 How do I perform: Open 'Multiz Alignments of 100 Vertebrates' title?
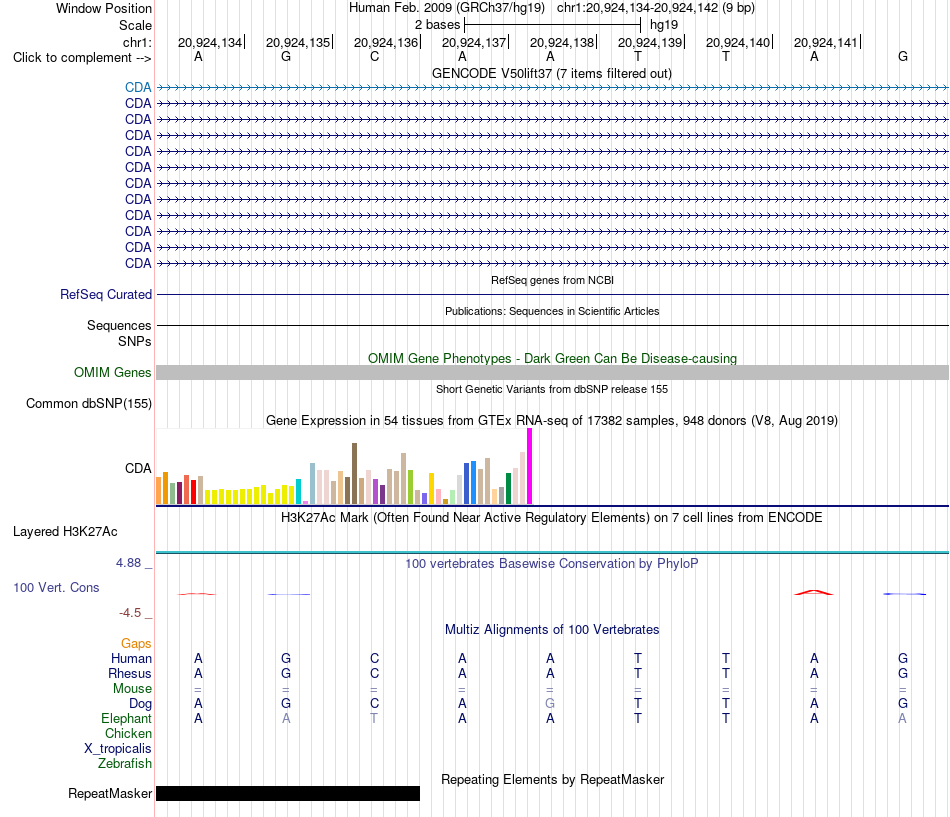click(551, 630)
